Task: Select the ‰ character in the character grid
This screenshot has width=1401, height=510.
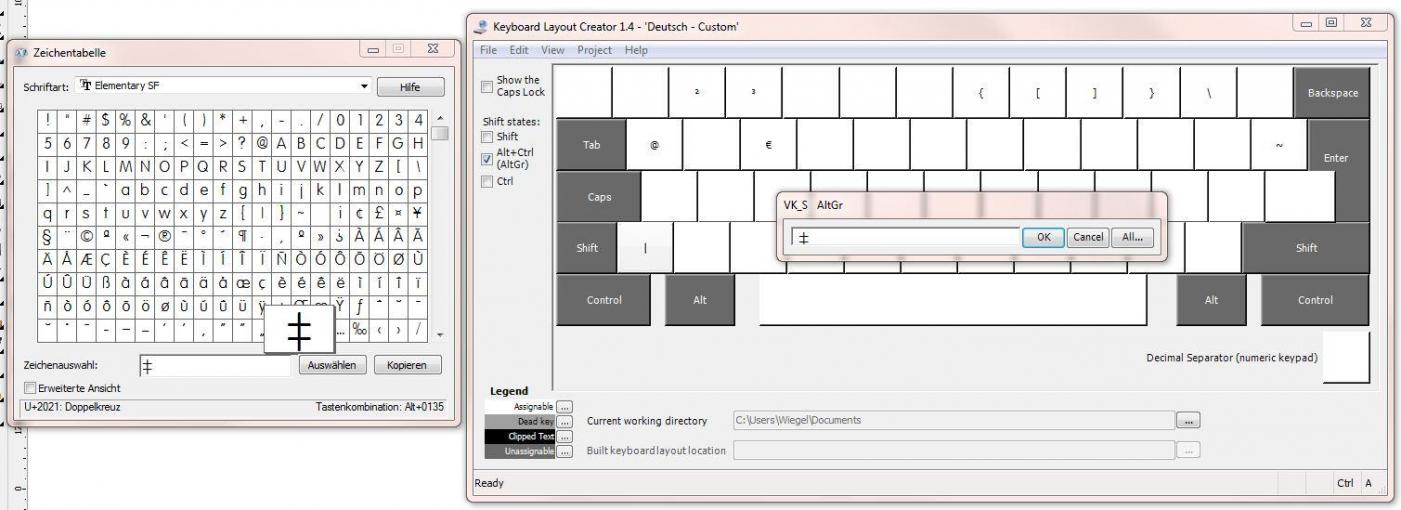Action: point(359,331)
